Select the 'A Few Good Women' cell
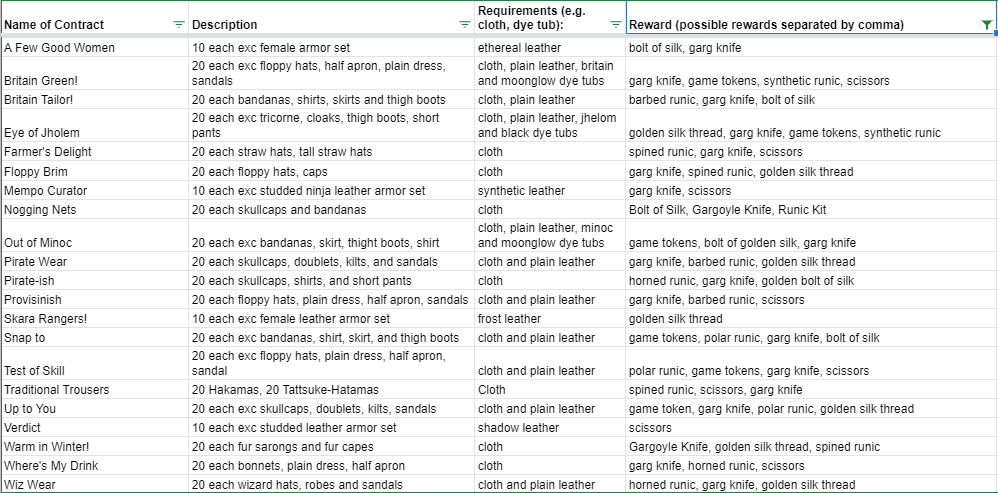998x493 pixels. point(95,48)
